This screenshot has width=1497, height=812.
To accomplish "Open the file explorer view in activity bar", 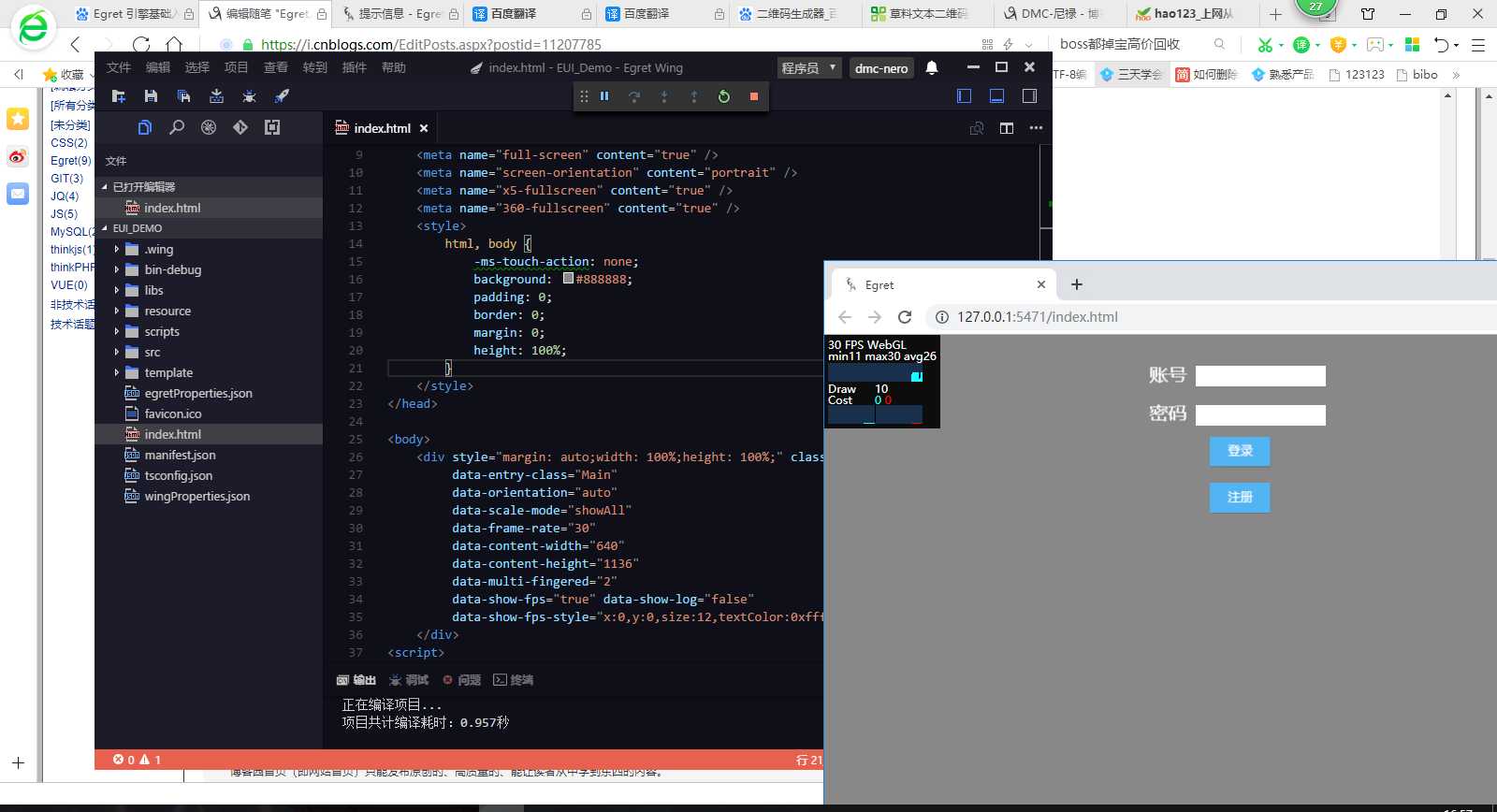I will point(145,127).
